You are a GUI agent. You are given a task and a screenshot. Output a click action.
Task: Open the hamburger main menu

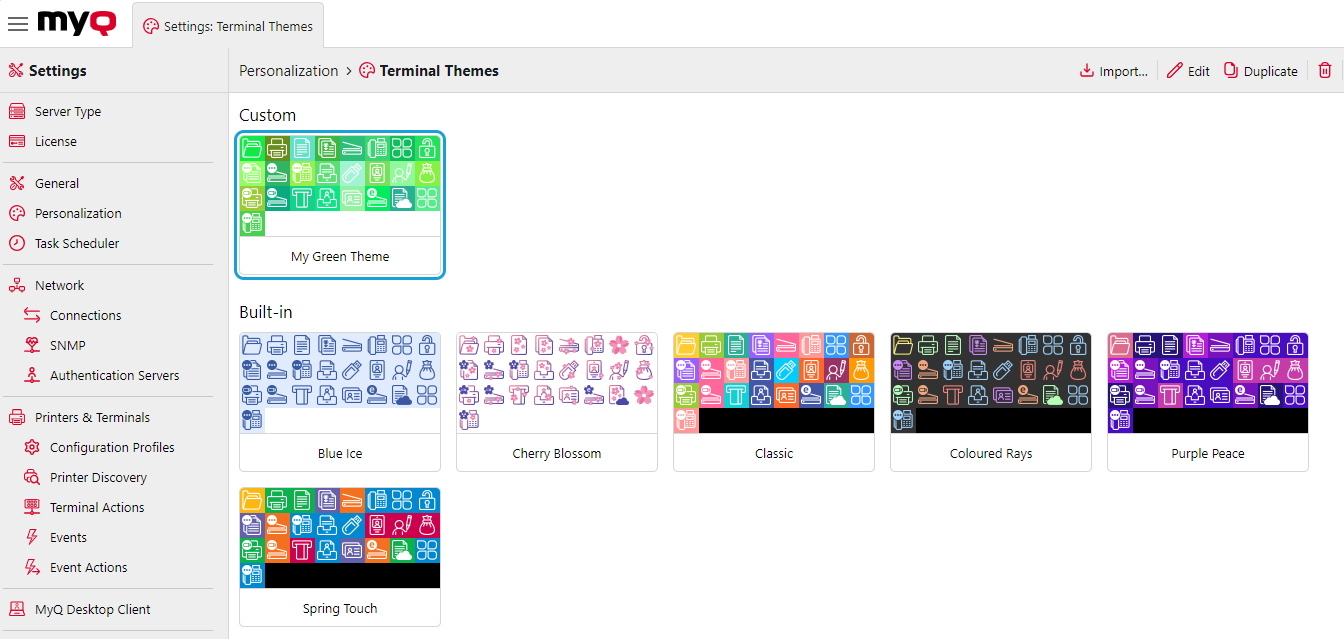pos(18,24)
